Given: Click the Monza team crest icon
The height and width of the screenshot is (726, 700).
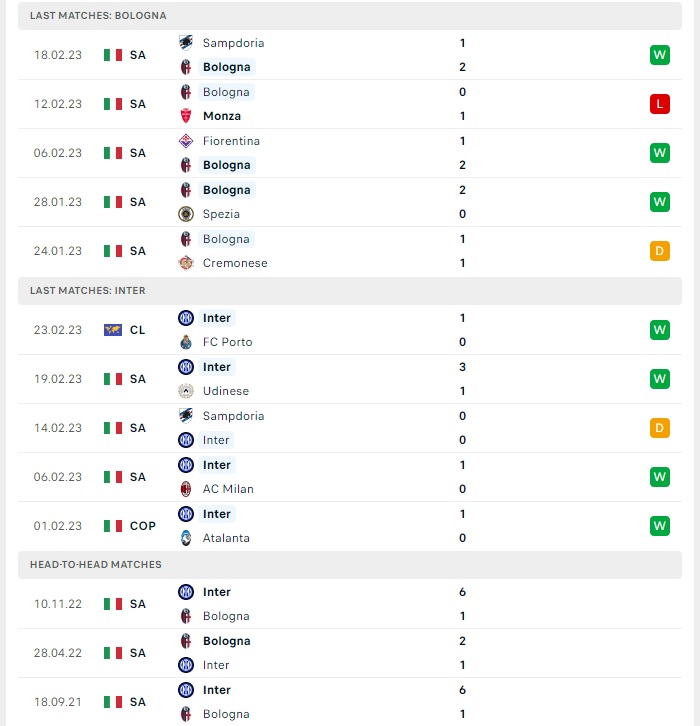Looking at the screenshot, I should [186, 116].
